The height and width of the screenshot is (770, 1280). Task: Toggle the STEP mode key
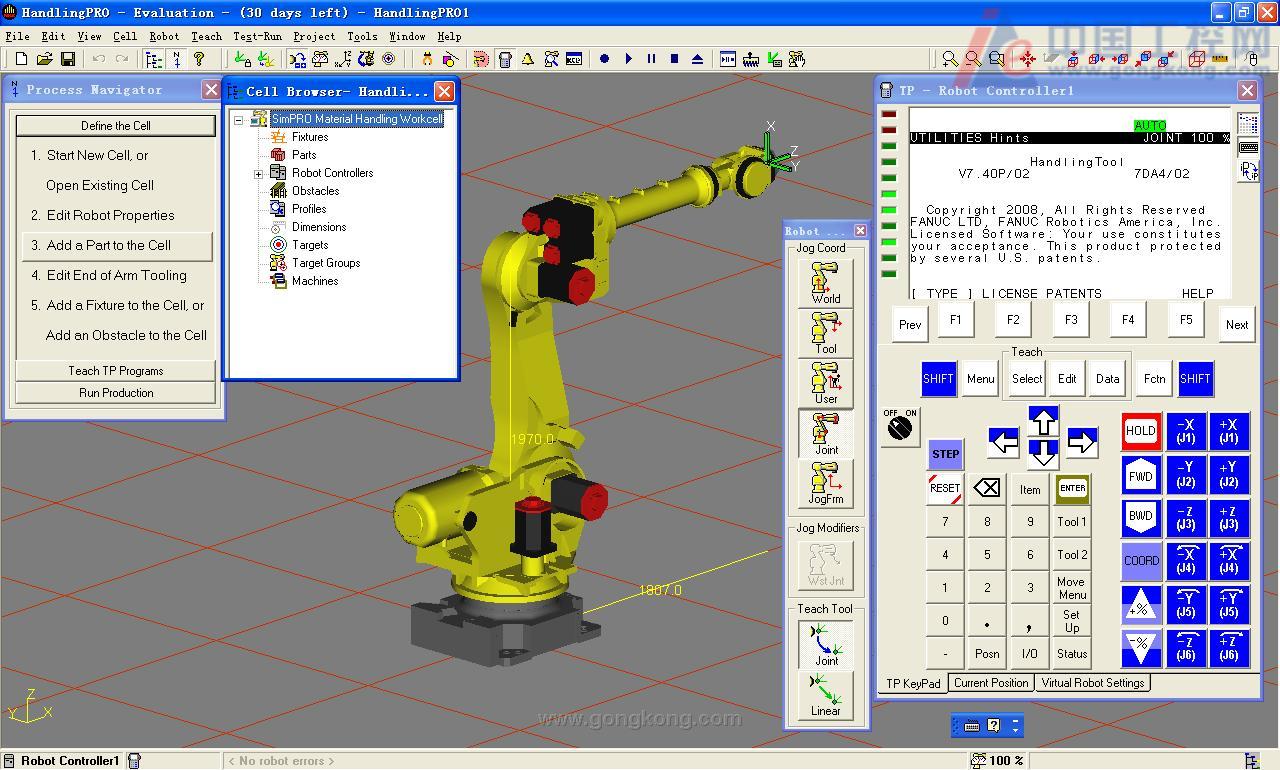pos(945,453)
